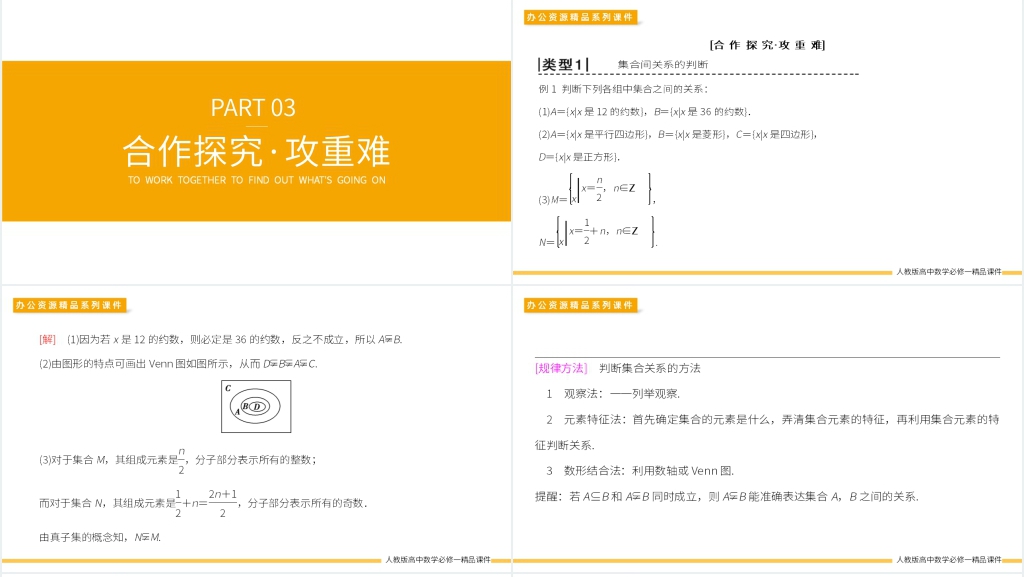This screenshot has width=1024, height=577.
Task: Click method 2 "元素特征法" line
Action: pos(767,432)
